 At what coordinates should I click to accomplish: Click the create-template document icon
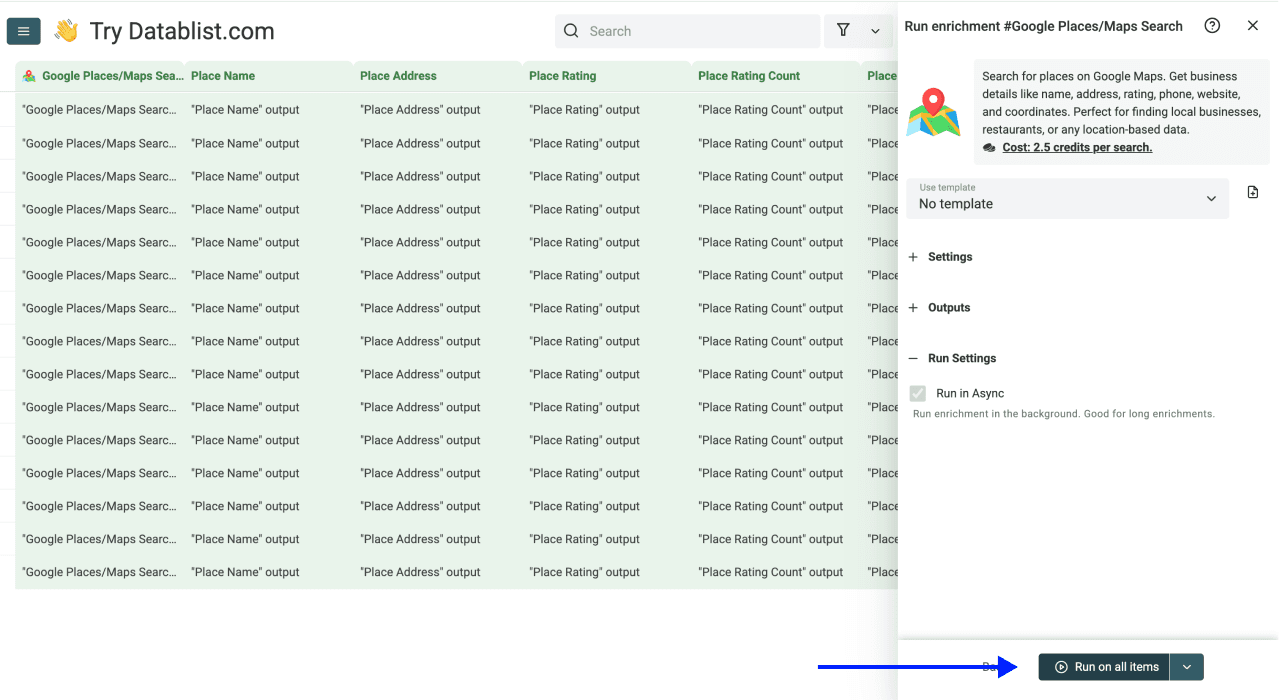[1252, 192]
